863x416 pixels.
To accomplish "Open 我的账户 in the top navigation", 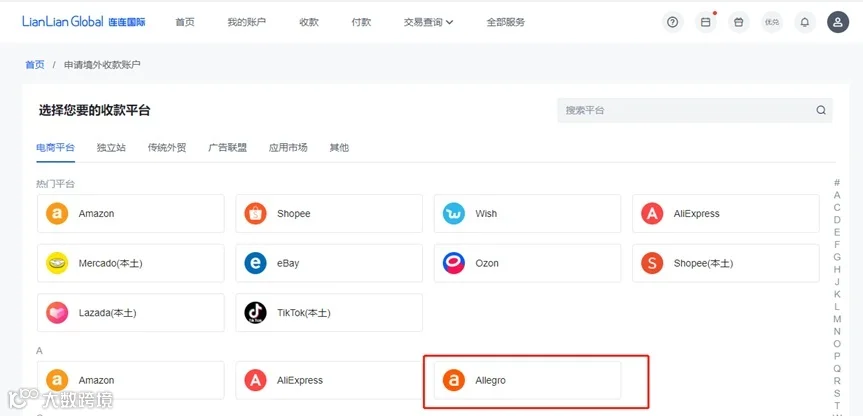I will point(247,23).
